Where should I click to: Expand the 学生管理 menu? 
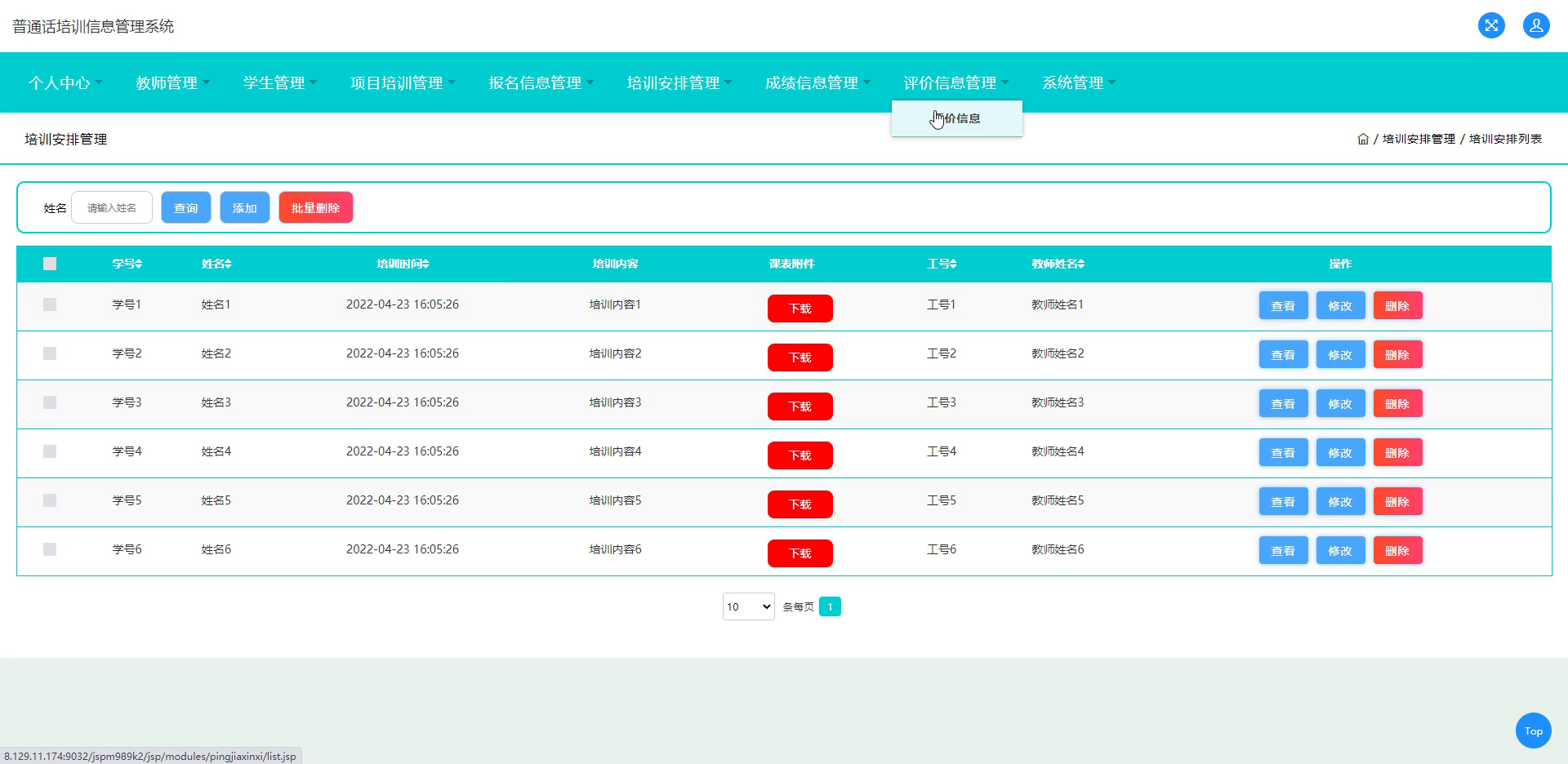pyautogui.click(x=279, y=82)
